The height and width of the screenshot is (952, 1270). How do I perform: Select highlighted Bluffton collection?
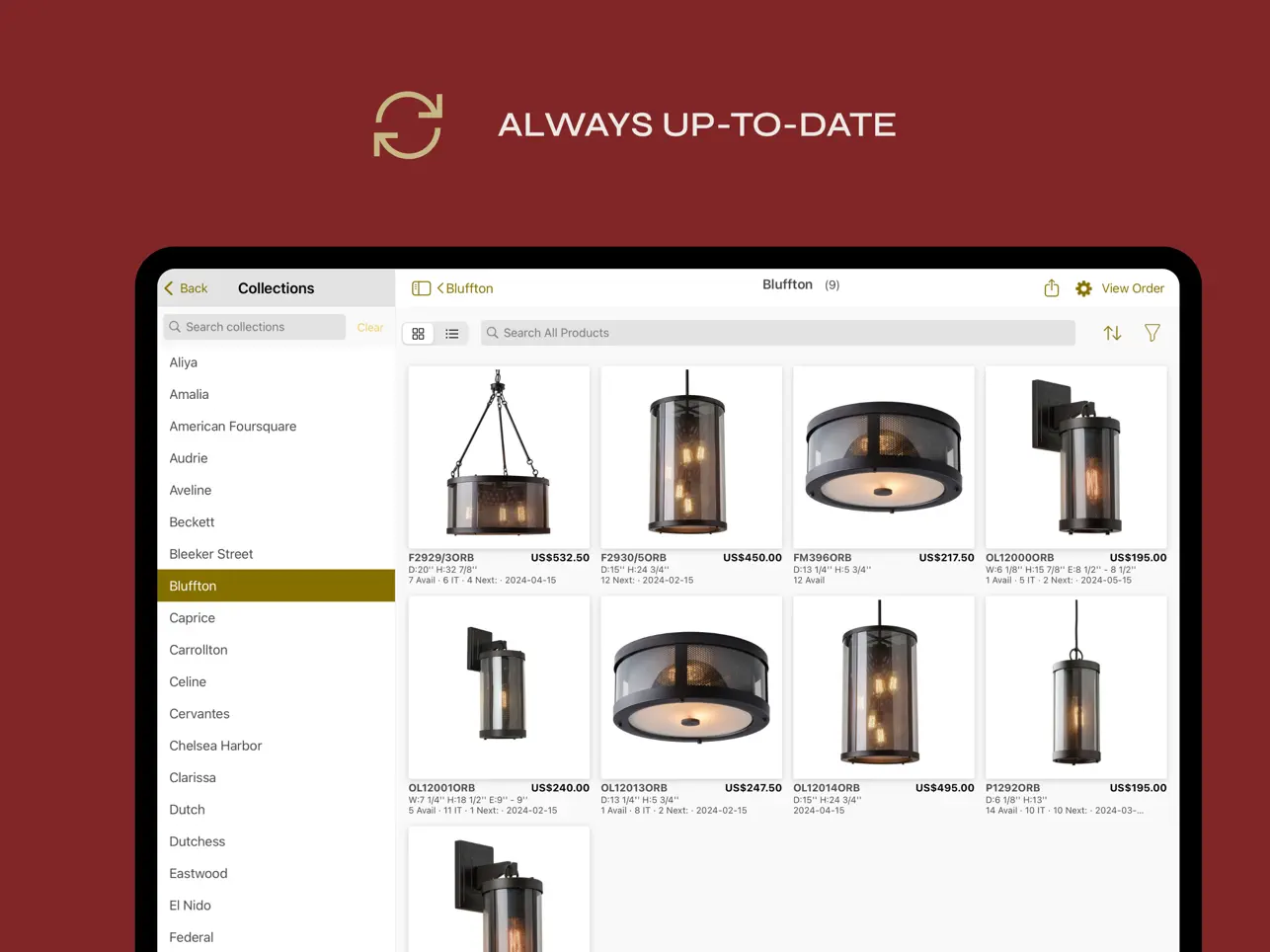pos(276,586)
